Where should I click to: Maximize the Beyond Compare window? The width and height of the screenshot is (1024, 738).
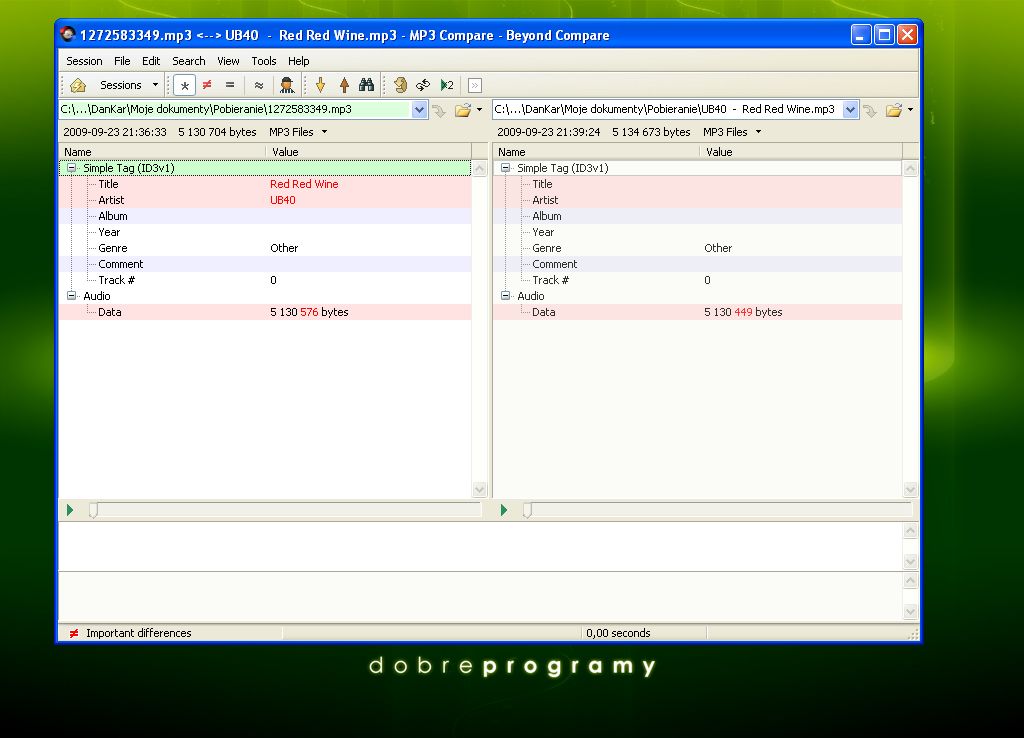tap(884, 35)
